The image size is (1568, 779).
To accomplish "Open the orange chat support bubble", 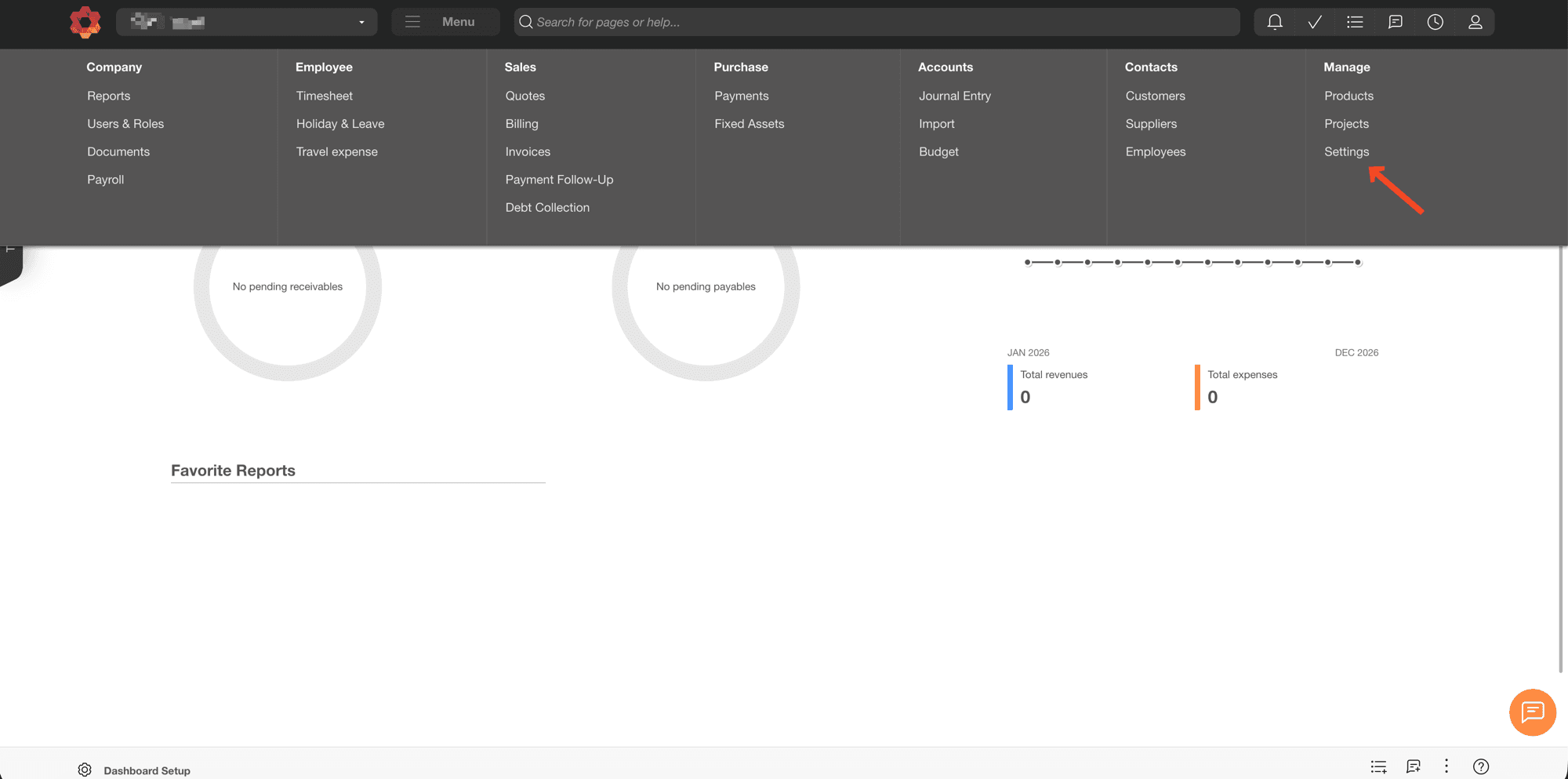I will click(x=1532, y=712).
